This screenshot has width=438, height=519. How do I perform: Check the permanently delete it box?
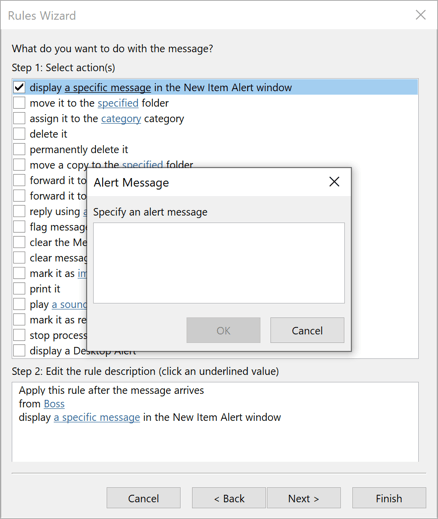click(x=19, y=149)
